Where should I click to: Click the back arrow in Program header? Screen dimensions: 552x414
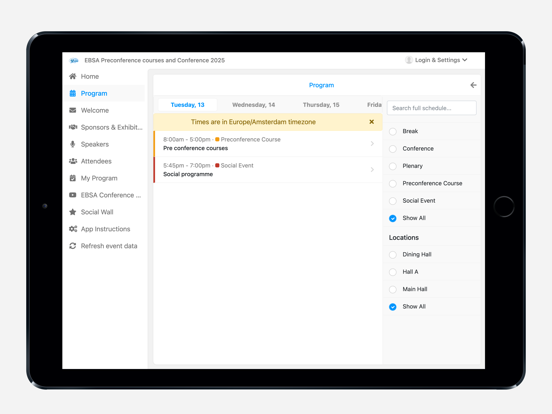[473, 85]
